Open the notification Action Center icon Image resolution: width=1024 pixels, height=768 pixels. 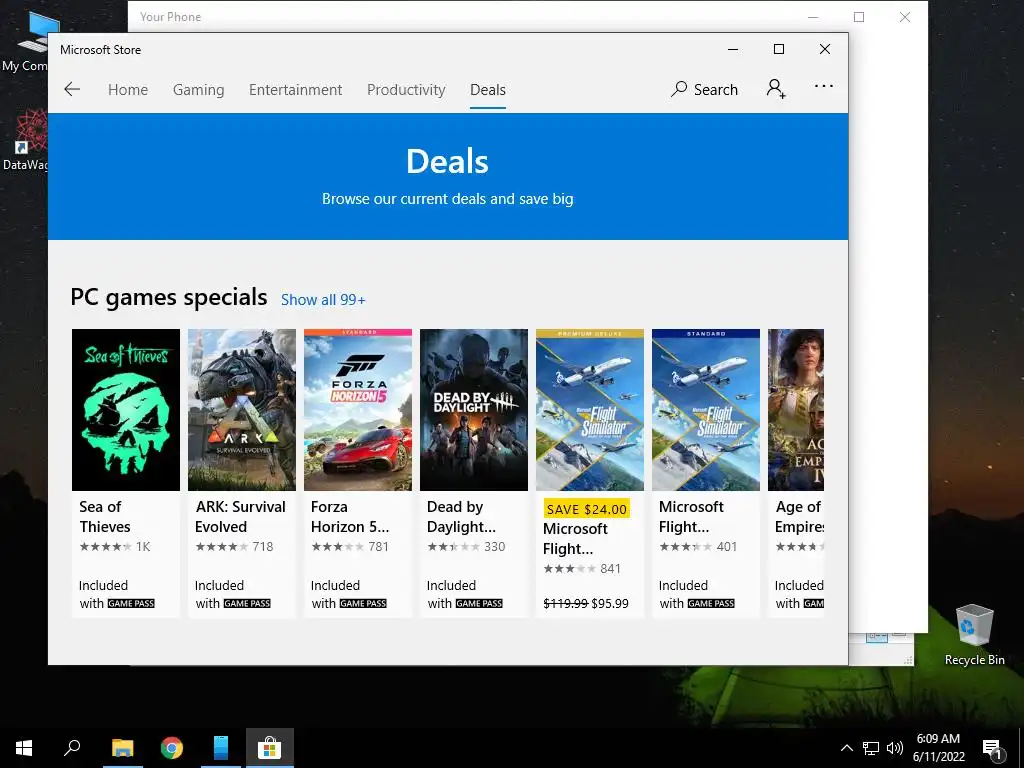(993, 748)
